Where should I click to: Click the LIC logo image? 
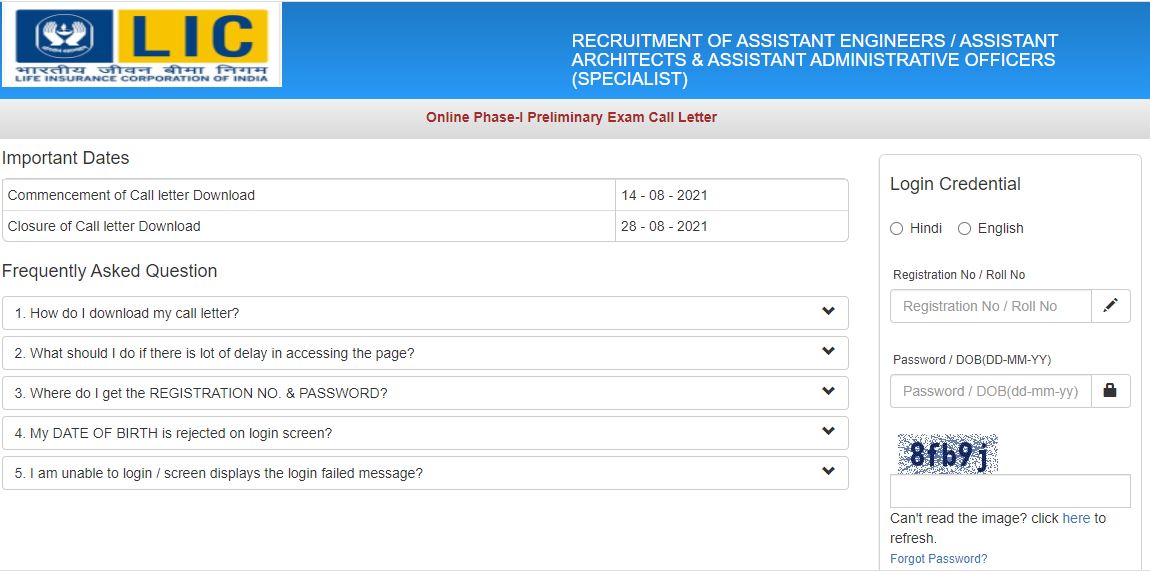coord(141,45)
